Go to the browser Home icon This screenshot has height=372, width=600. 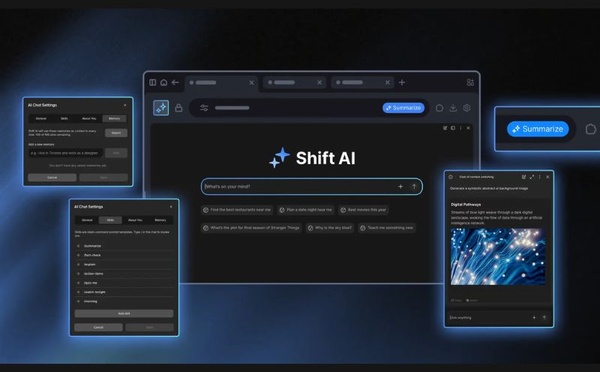(x=164, y=82)
